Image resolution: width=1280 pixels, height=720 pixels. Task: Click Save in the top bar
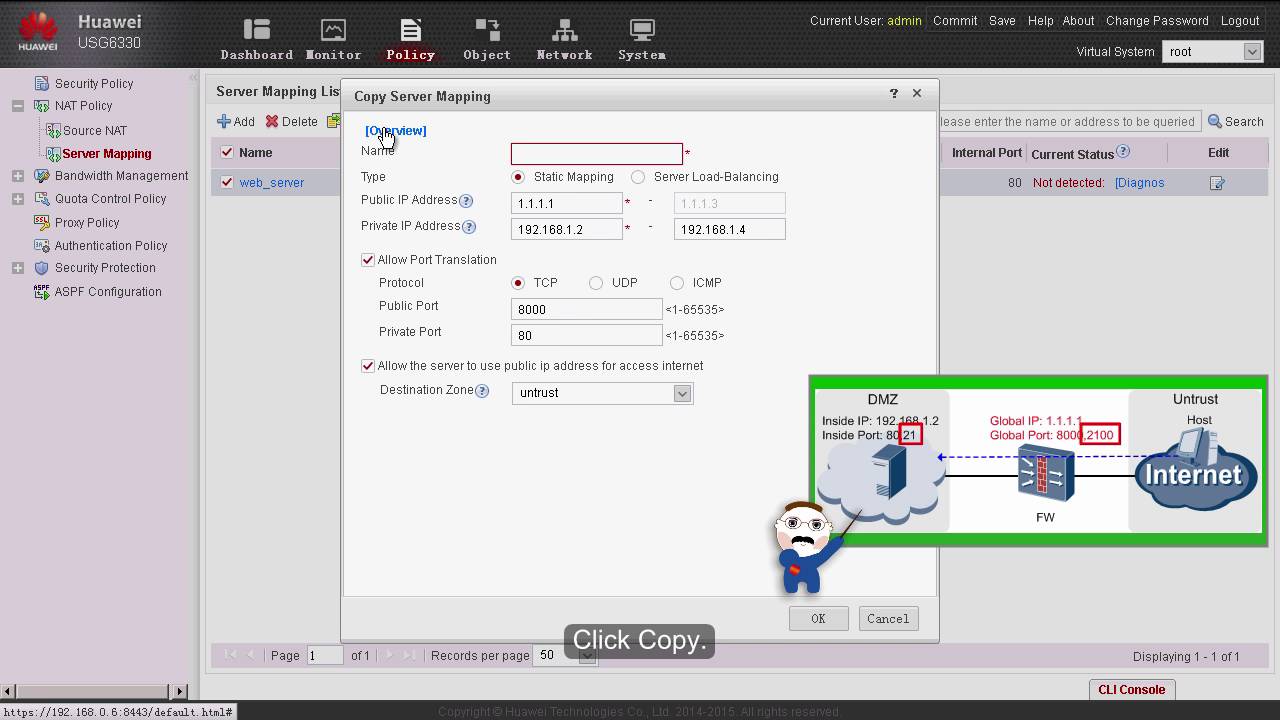point(1002,21)
